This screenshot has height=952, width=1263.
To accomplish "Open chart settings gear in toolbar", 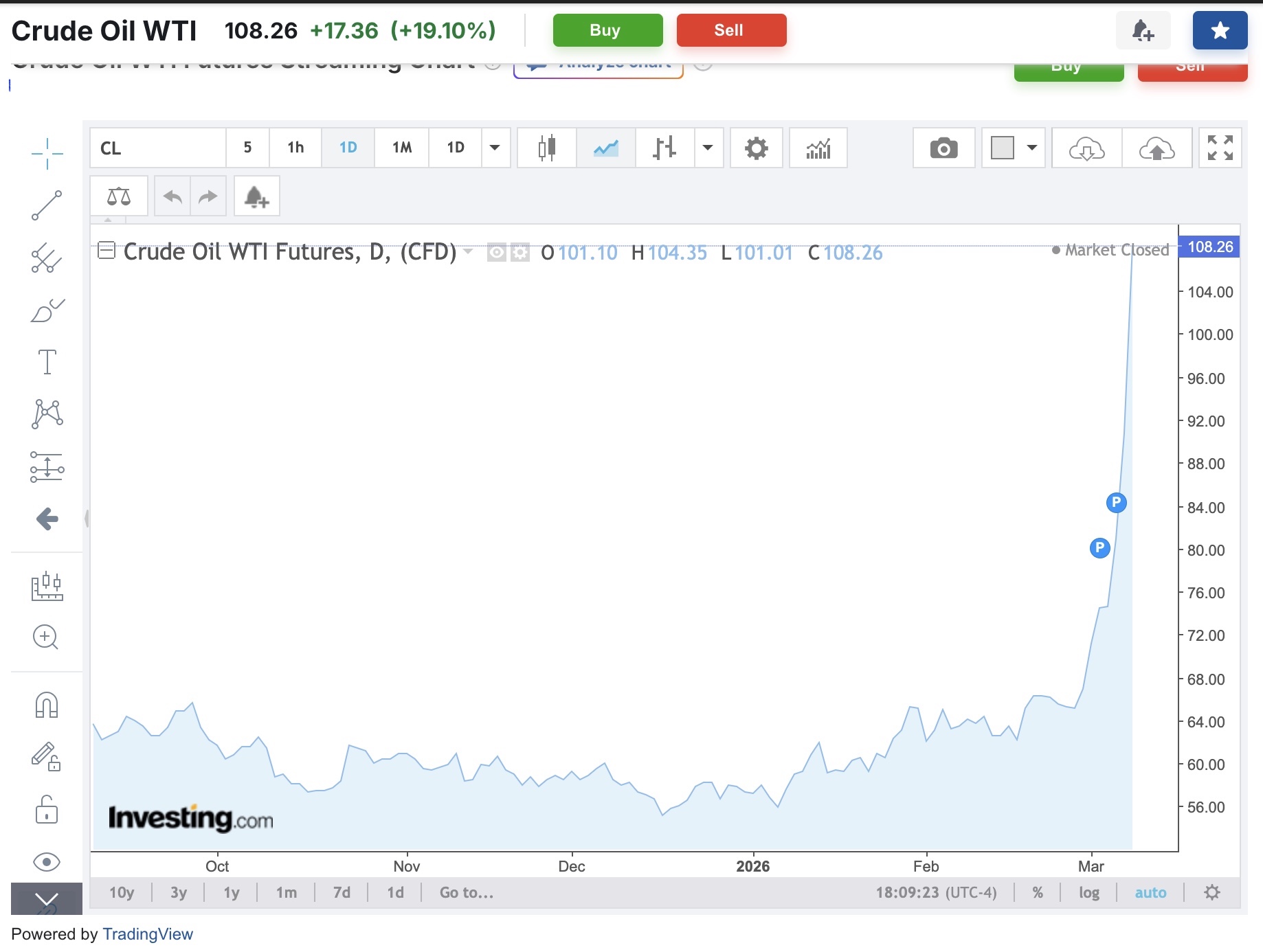I will 756,148.
